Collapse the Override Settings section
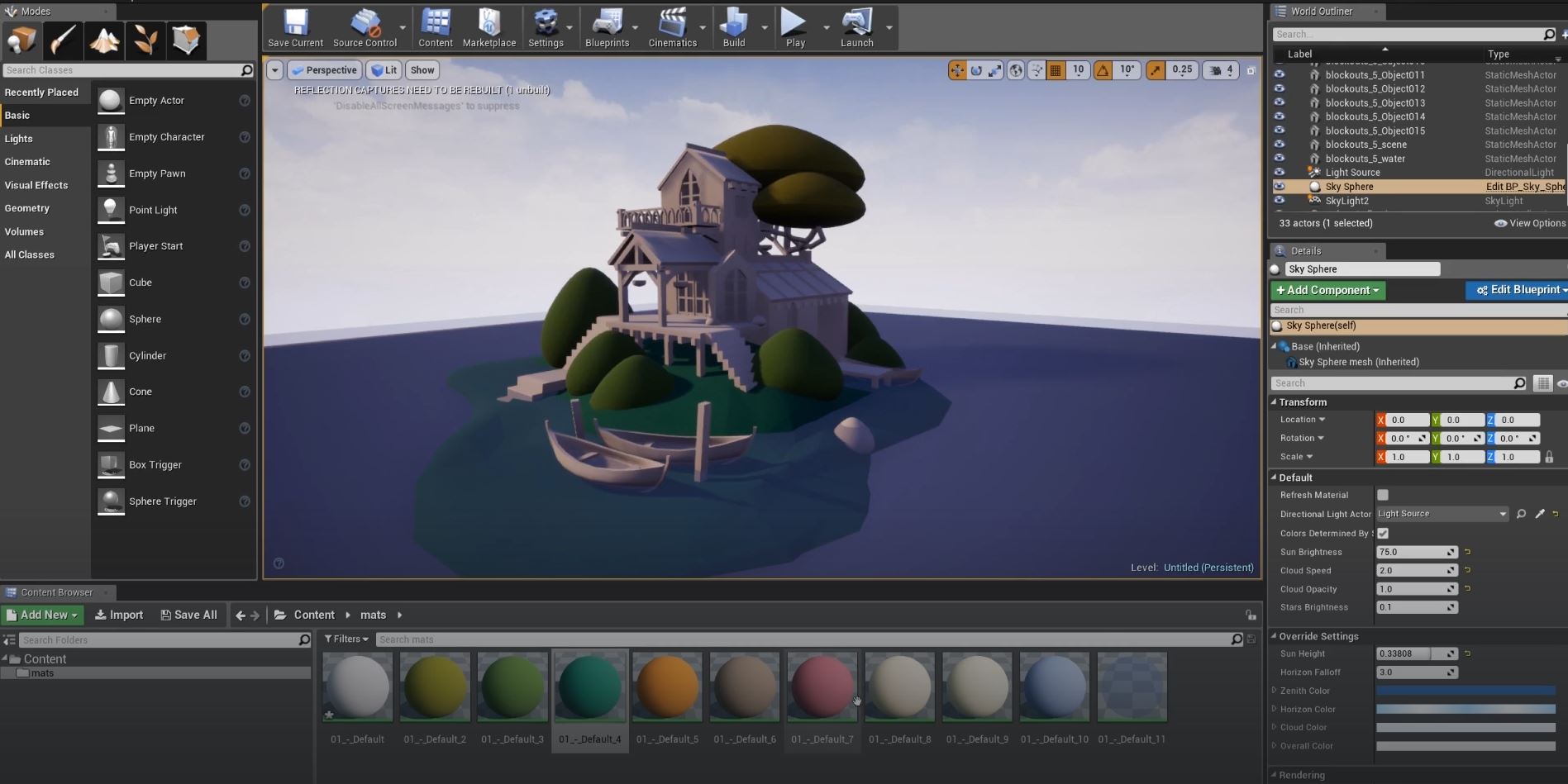Viewport: 1568px width, 784px height. pyautogui.click(x=1274, y=635)
